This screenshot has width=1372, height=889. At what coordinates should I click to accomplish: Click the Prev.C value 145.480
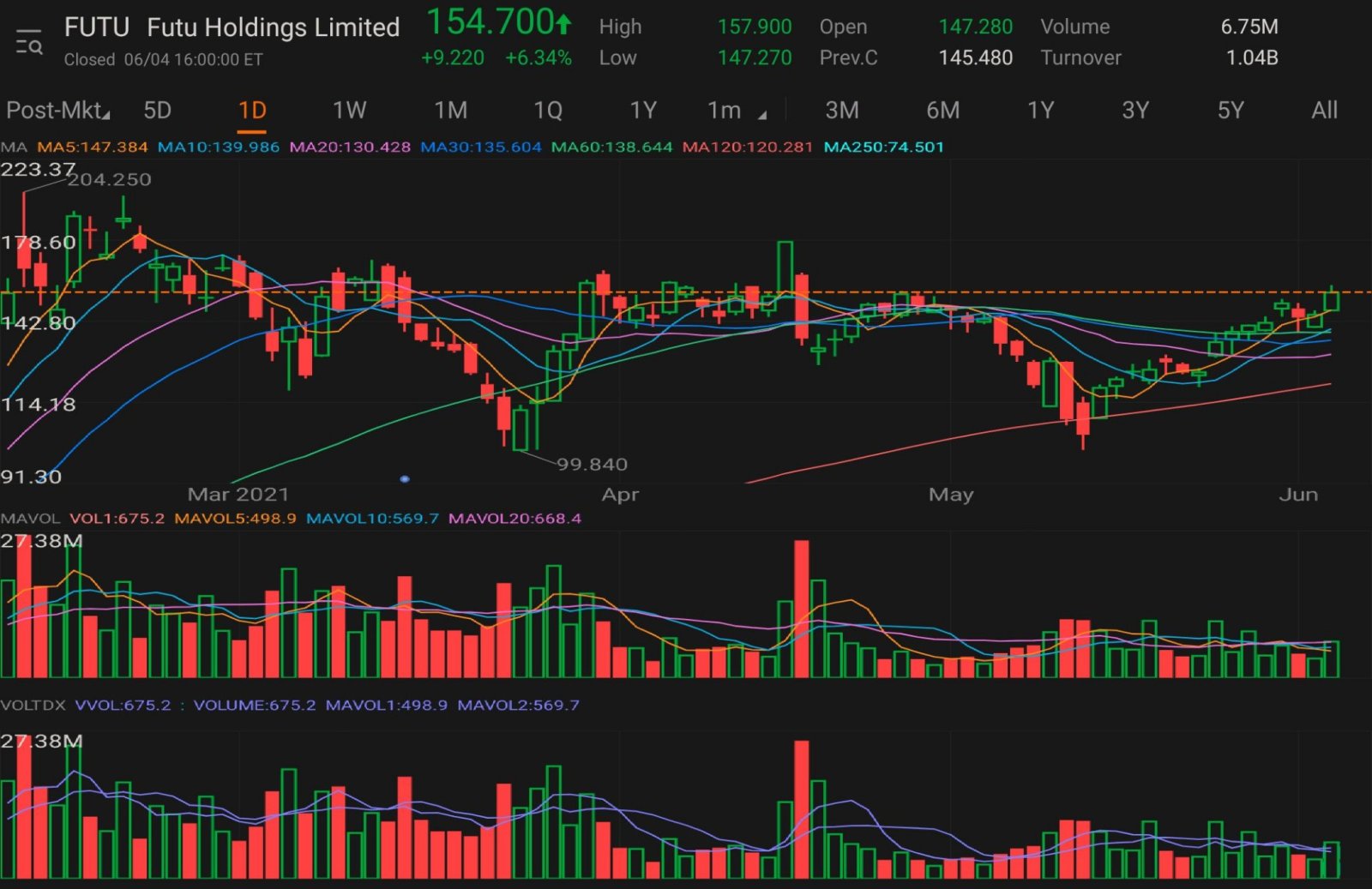click(976, 58)
